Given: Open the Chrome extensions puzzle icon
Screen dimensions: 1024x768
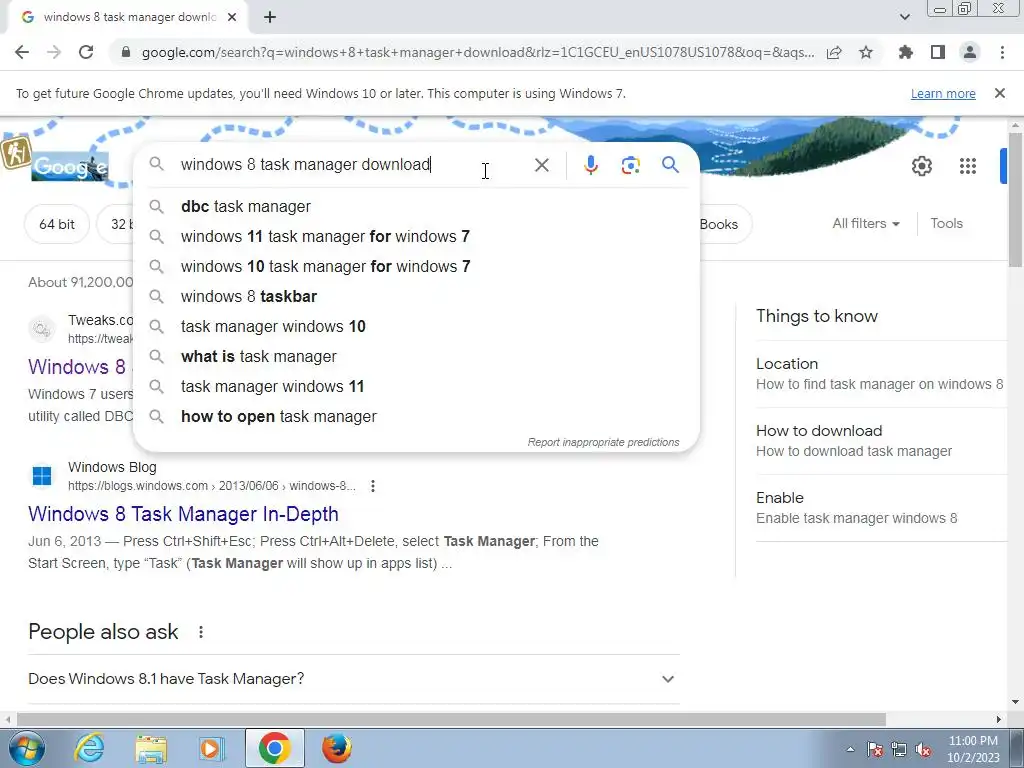Looking at the screenshot, I should click(x=905, y=52).
